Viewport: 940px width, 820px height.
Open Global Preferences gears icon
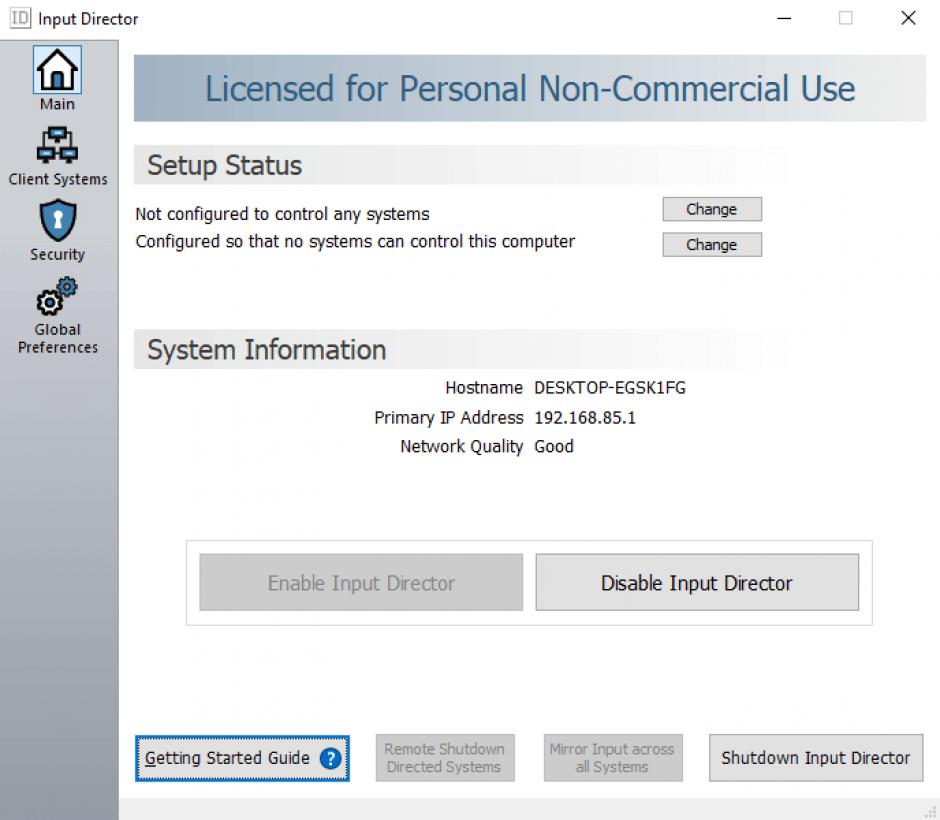pyautogui.click(x=57, y=296)
